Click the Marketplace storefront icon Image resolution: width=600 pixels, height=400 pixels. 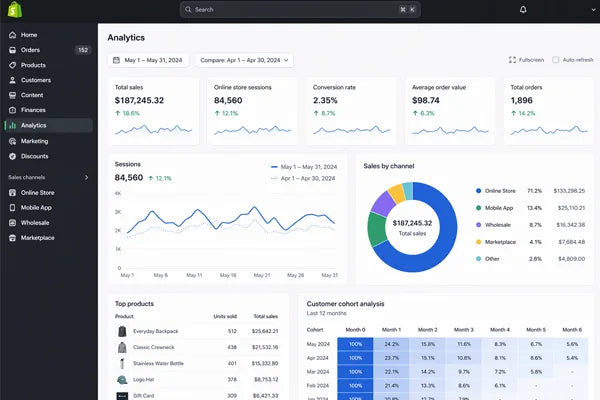tap(13, 238)
